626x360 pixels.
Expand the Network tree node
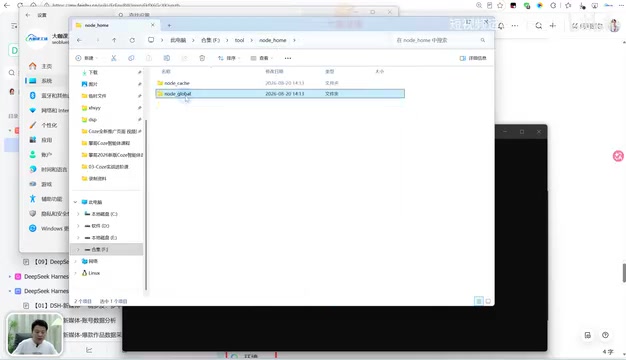click(x=75, y=261)
